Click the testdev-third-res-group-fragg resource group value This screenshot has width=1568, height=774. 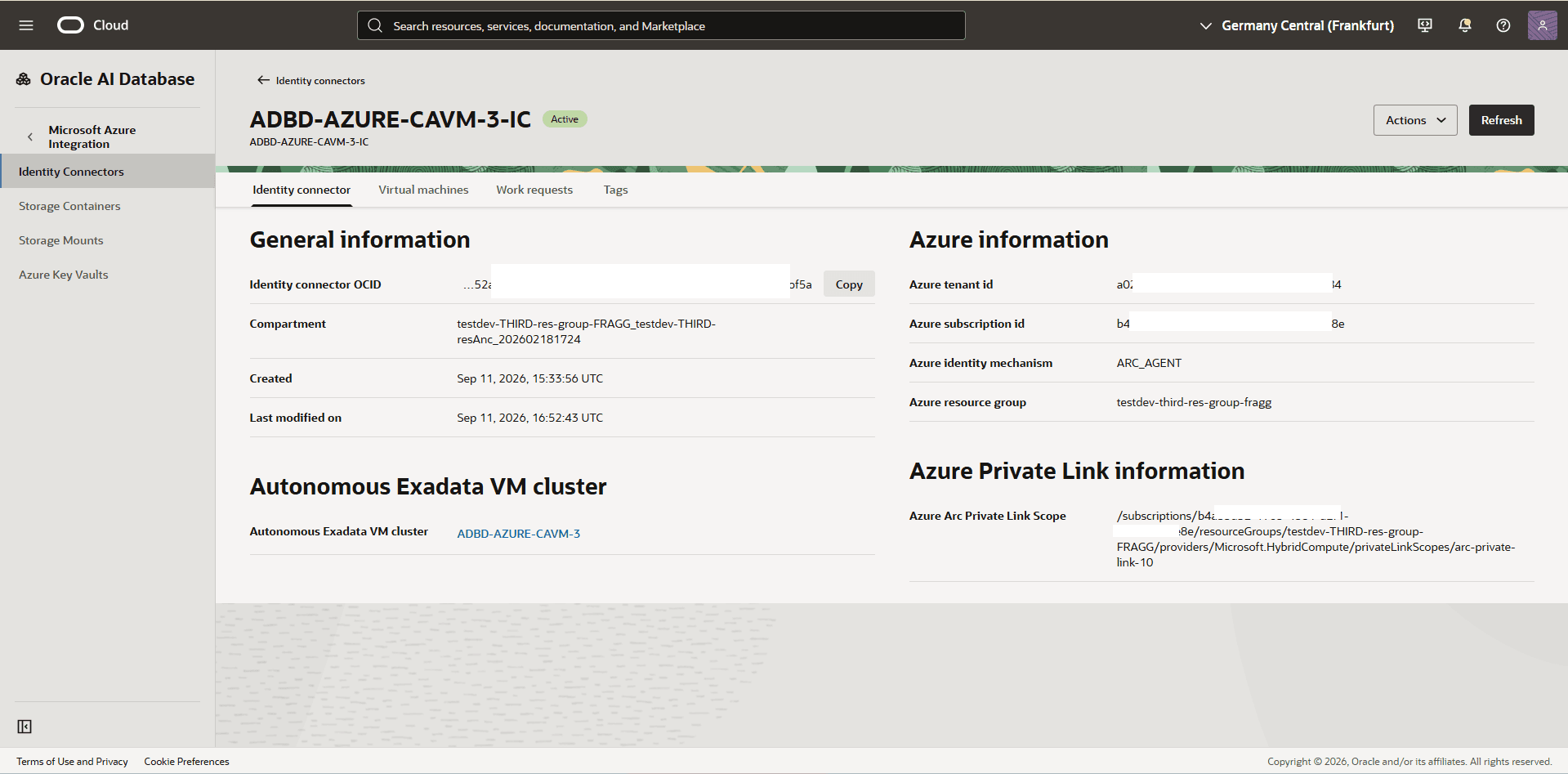pyautogui.click(x=1194, y=402)
